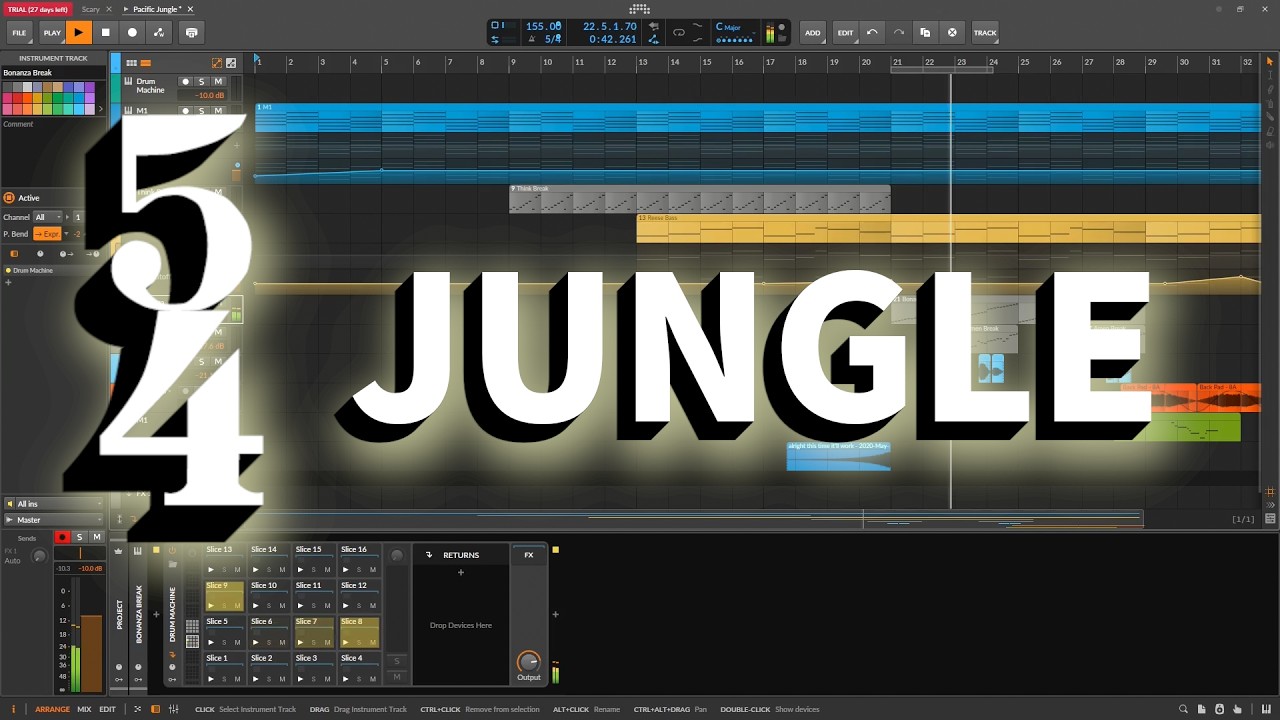Trigger play on Slice 1 pad
Screen dimensions: 1280x720
coord(211,678)
